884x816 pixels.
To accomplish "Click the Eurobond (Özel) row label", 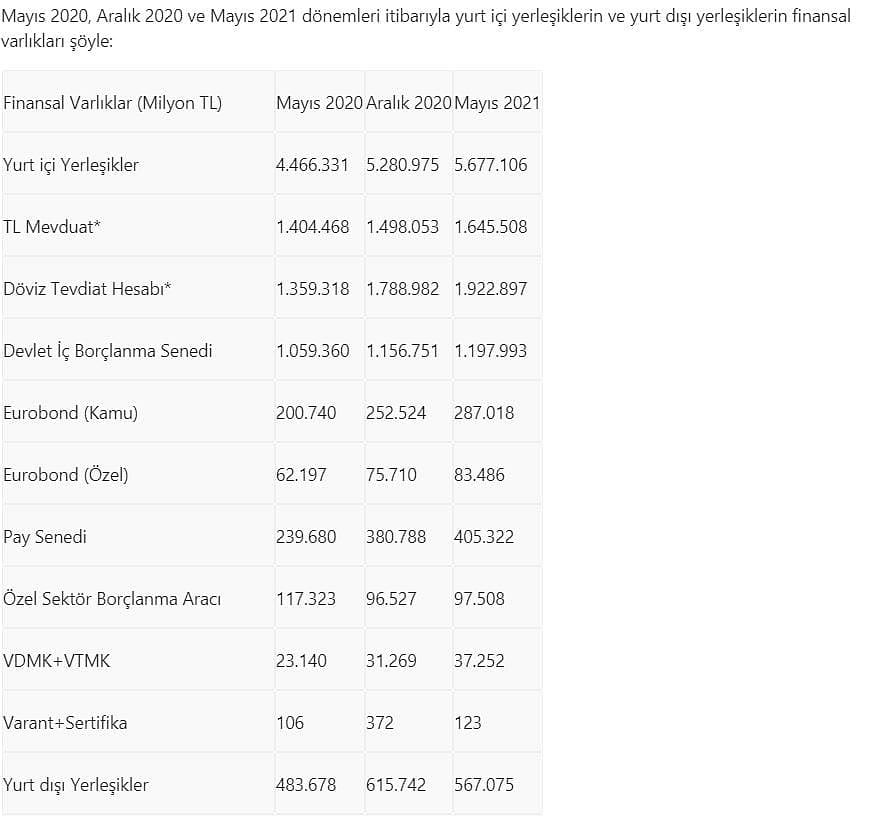I will pyautogui.click(x=66, y=475).
